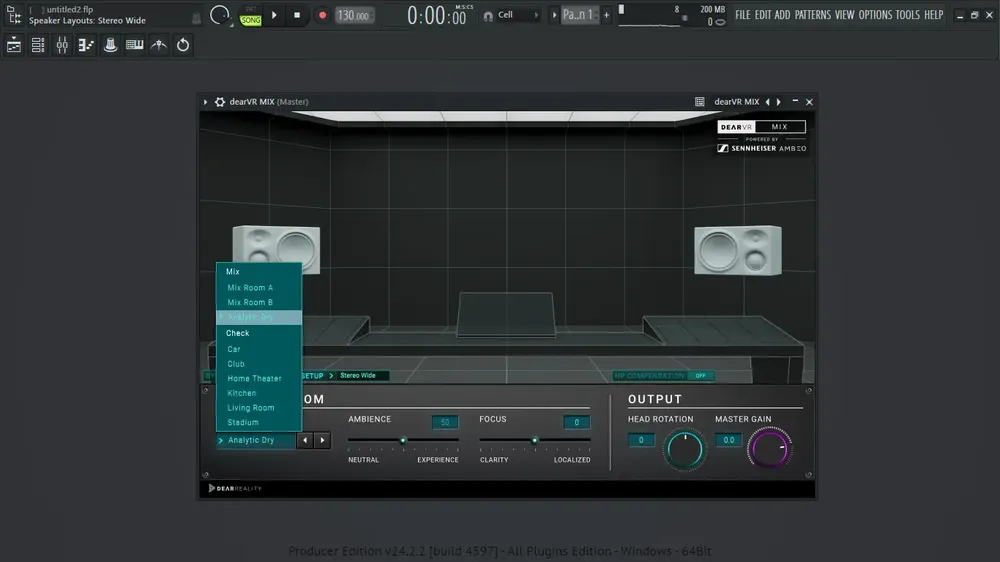The image size is (1000, 562).
Task: Open the Mixer via the faders icon
Action: 62,45
